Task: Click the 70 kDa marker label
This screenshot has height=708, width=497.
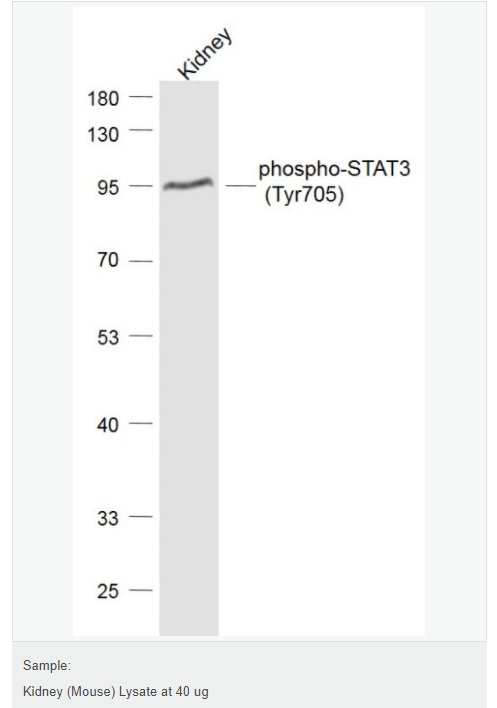Action: (108, 260)
